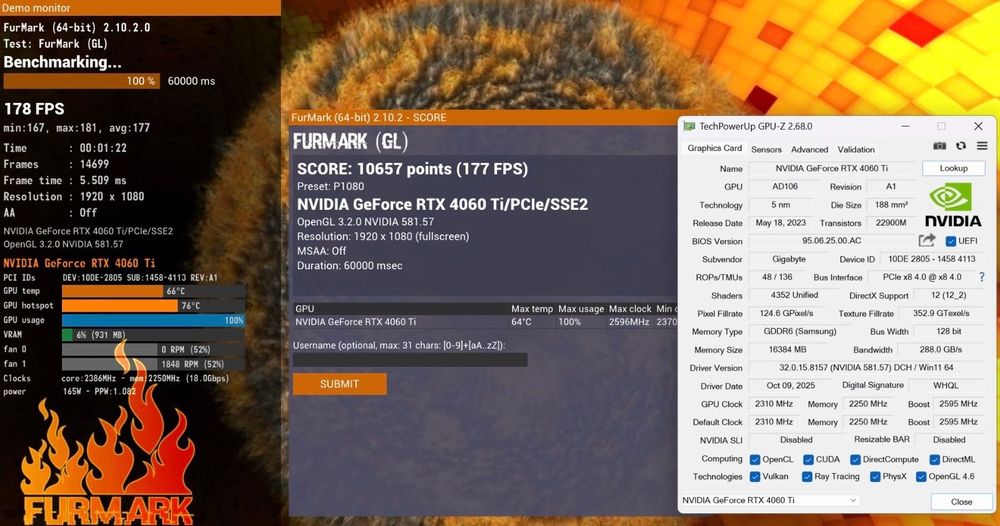Click the Lookup button

tap(953, 168)
